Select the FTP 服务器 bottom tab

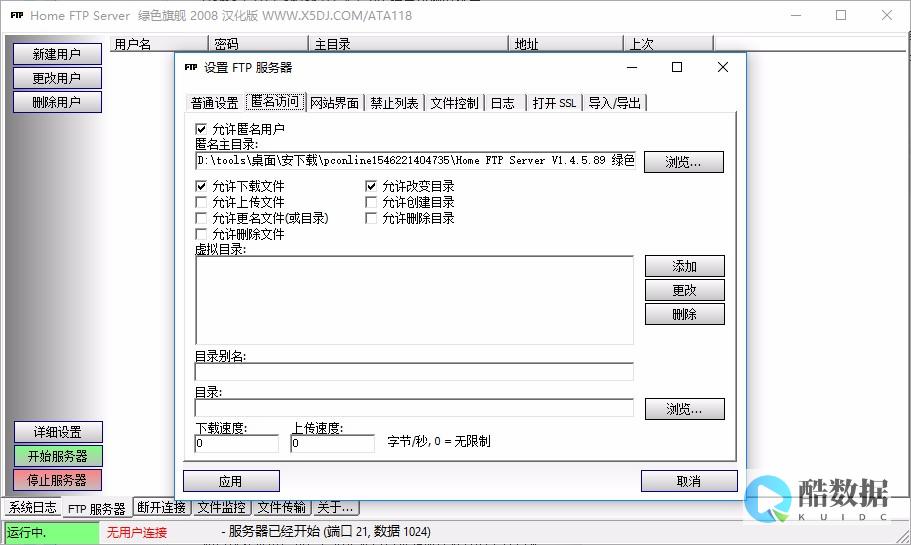pos(96,508)
